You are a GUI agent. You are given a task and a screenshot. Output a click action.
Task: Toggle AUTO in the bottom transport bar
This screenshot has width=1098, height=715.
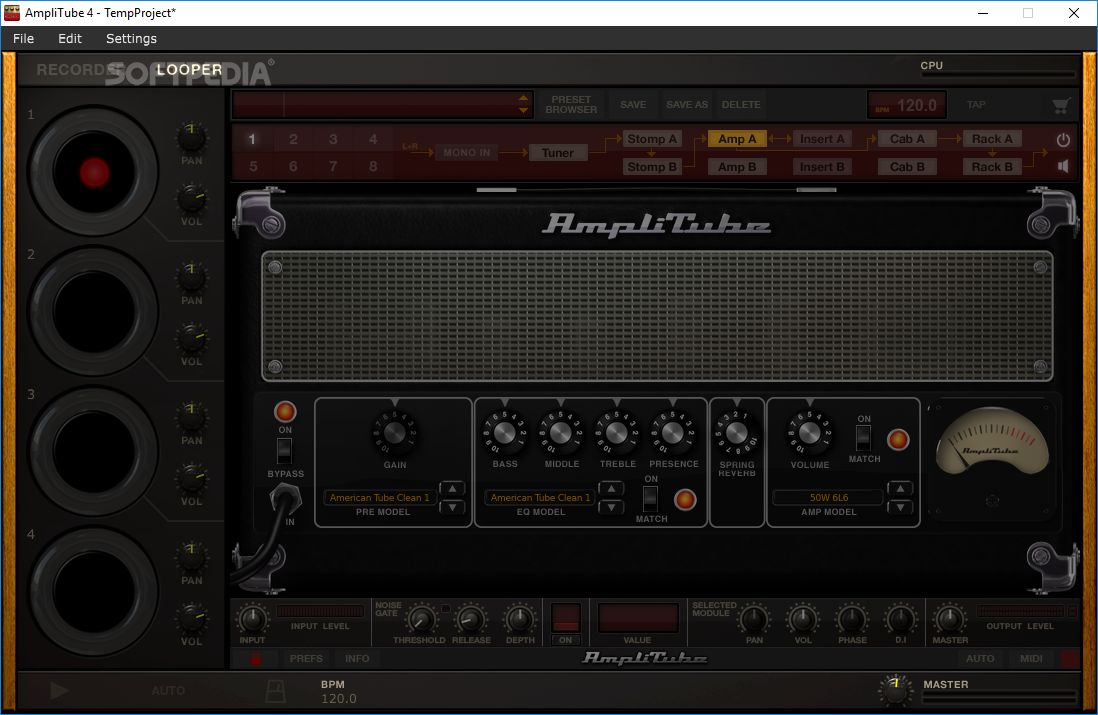(168, 690)
